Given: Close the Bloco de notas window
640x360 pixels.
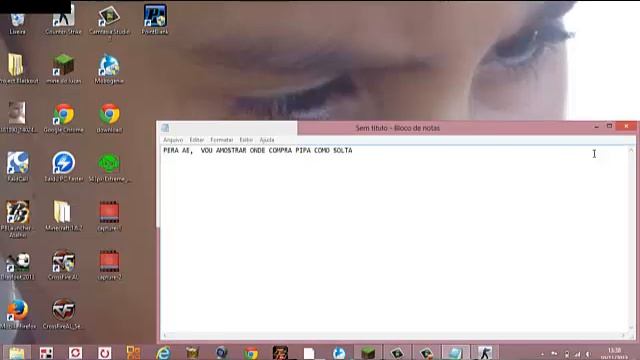Looking at the screenshot, I should click(626, 127).
